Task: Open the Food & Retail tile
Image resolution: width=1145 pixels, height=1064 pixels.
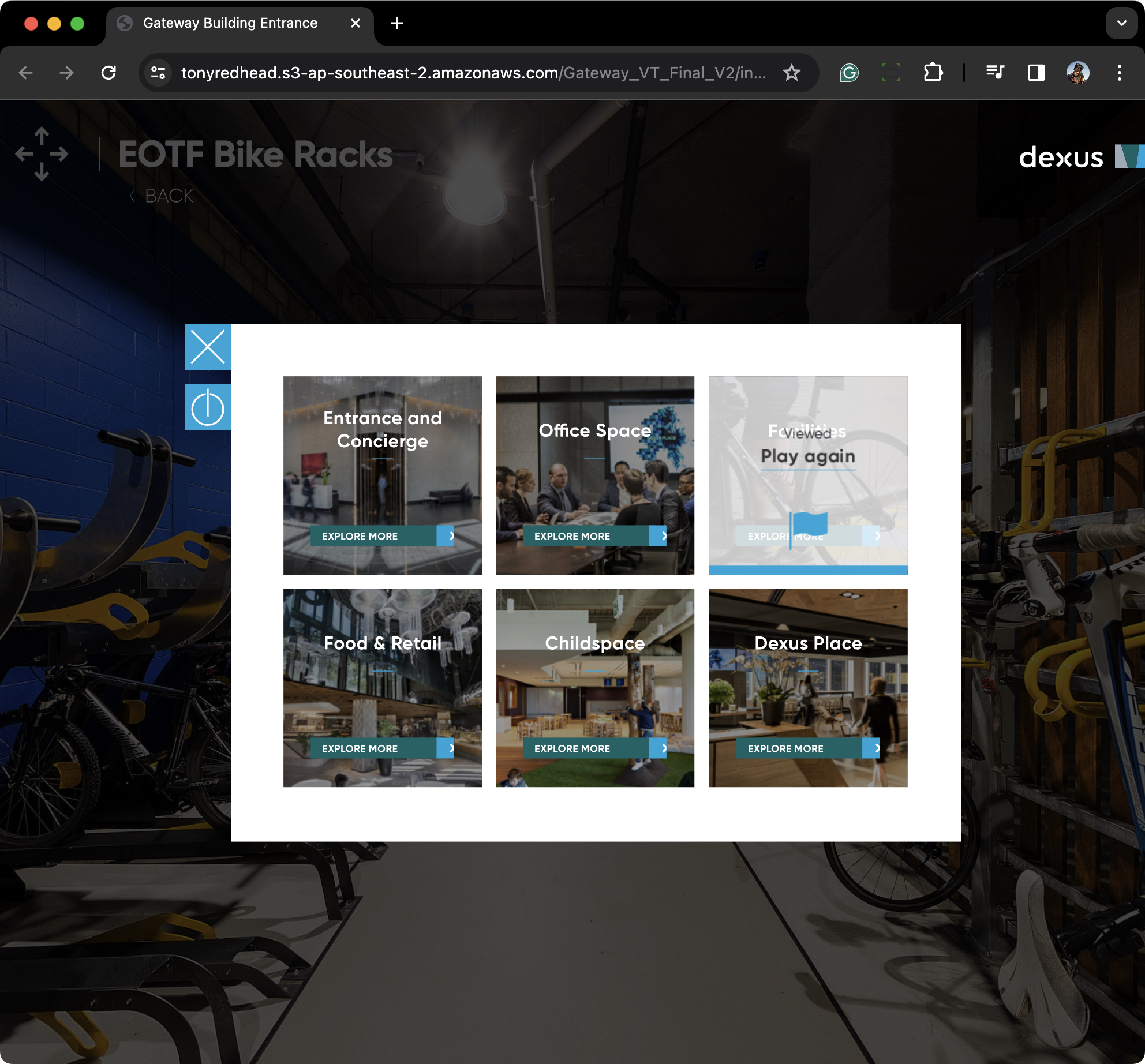Action: (x=383, y=688)
